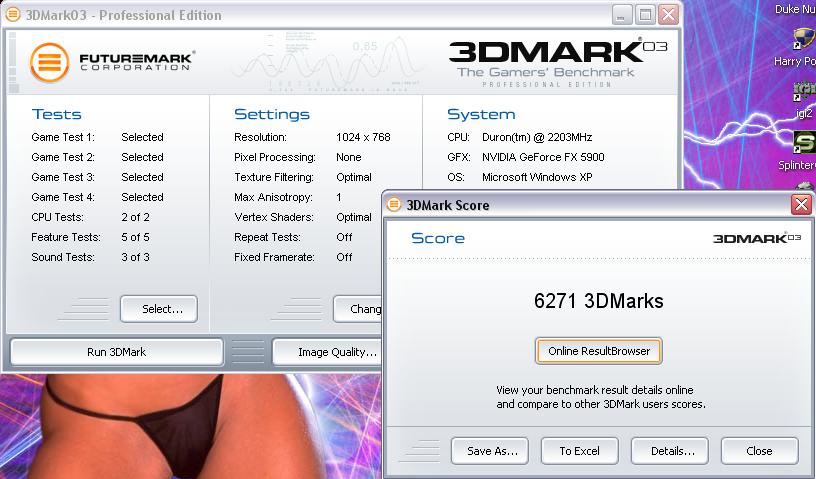This screenshot has height=479, width=816.
Task: Click the 'Microsoft Windows XP' OS value
Action: pos(537,177)
